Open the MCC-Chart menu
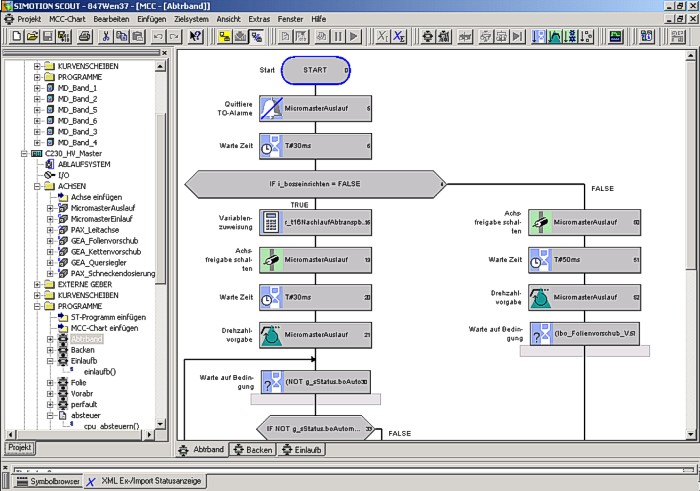This screenshot has width=700, height=491. tap(68, 19)
